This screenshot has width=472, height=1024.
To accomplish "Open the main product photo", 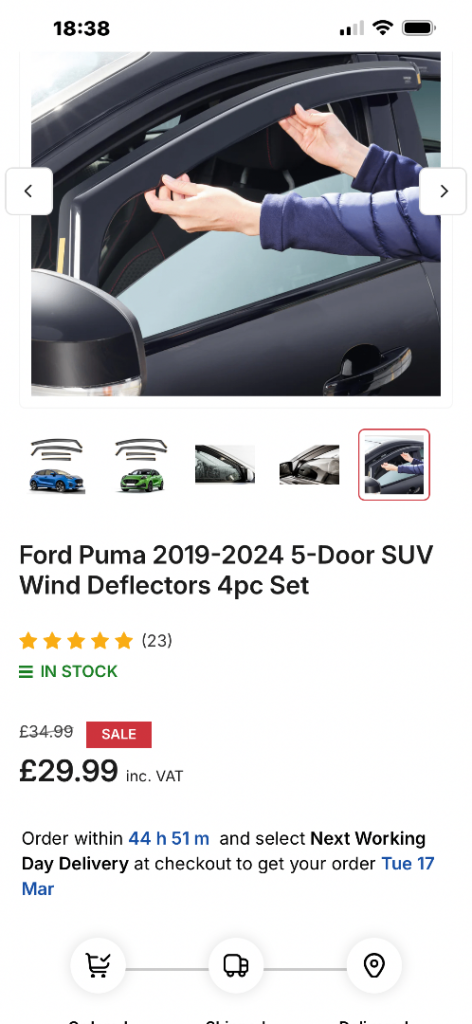I will [236, 223].
